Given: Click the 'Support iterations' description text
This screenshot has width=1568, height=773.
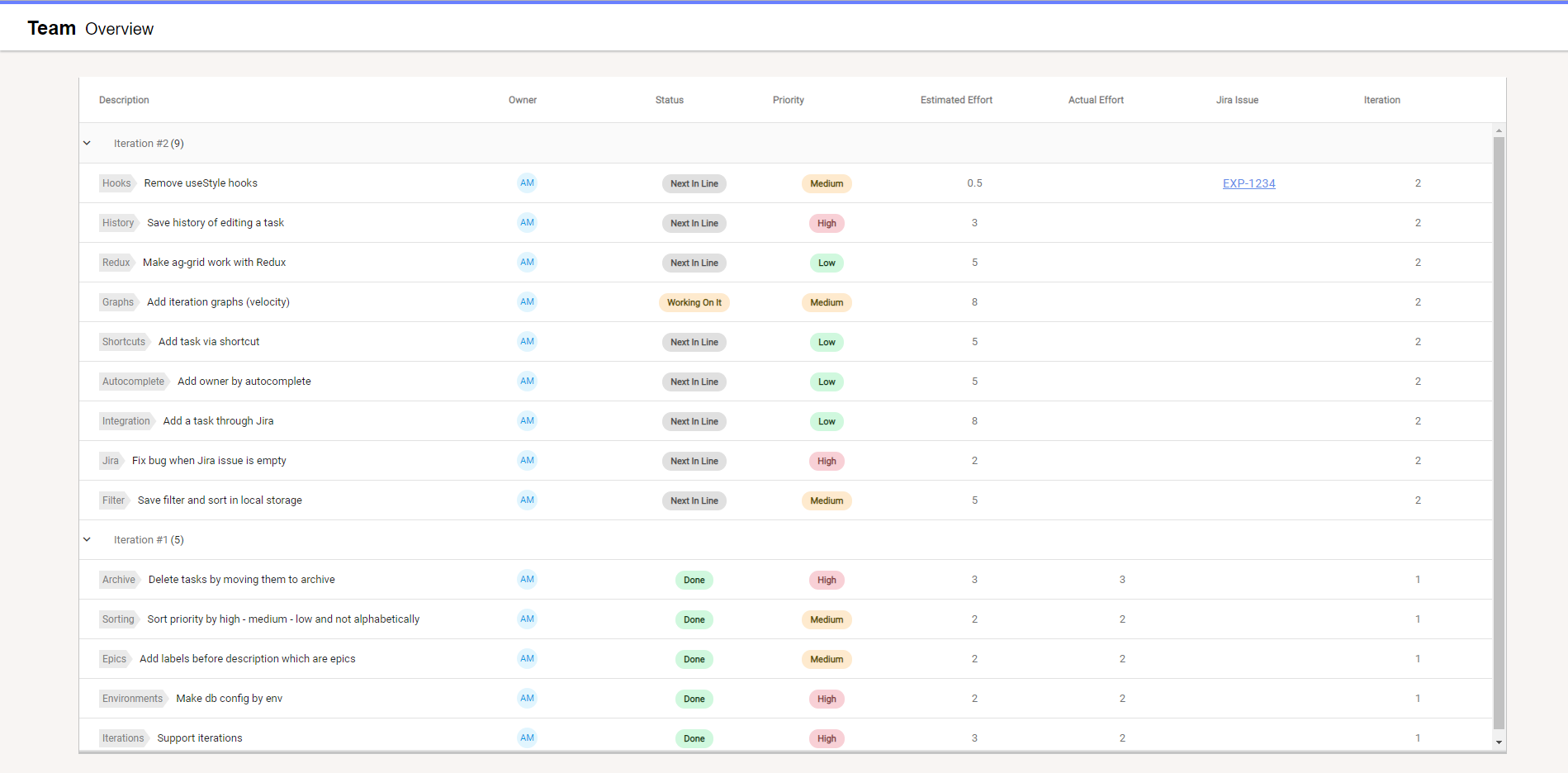Looking at the screenshot, I should (200, 738).
